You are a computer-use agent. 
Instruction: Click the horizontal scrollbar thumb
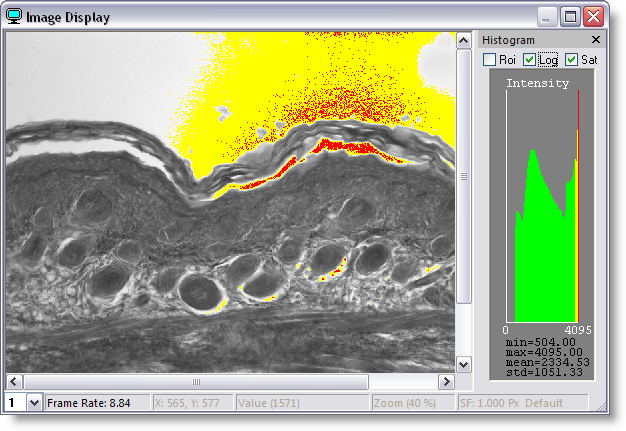[196, 382]
